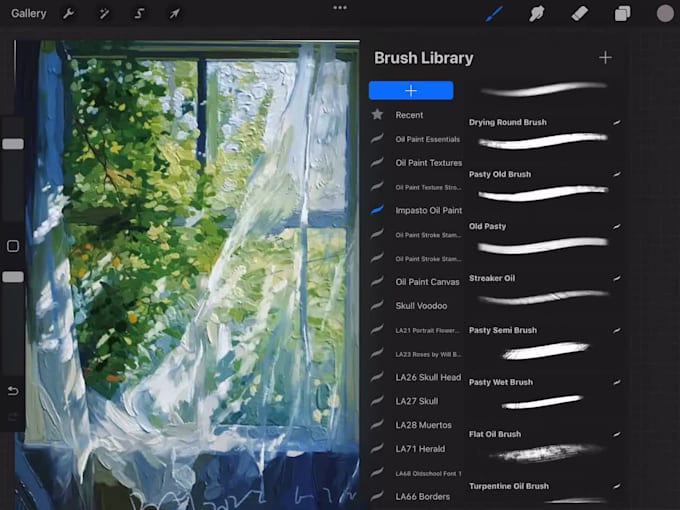Tap the small brush icon beside Pasty Wet Brush
This screenshot has height=510, width=680.
click(x=617, y=382)
